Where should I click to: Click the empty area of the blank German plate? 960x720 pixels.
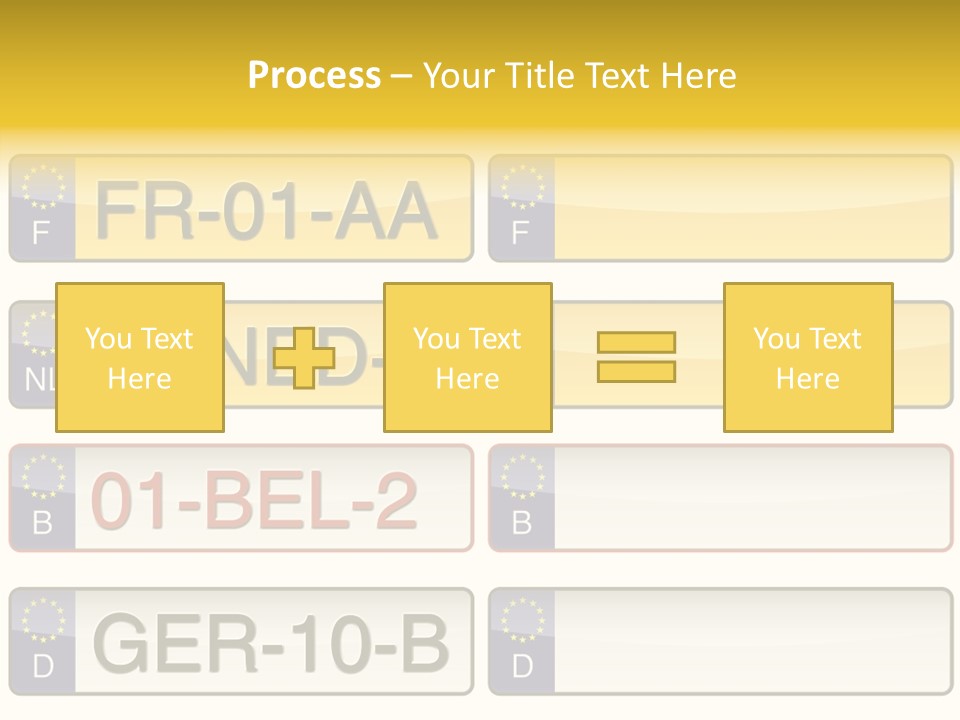(750, 641)
